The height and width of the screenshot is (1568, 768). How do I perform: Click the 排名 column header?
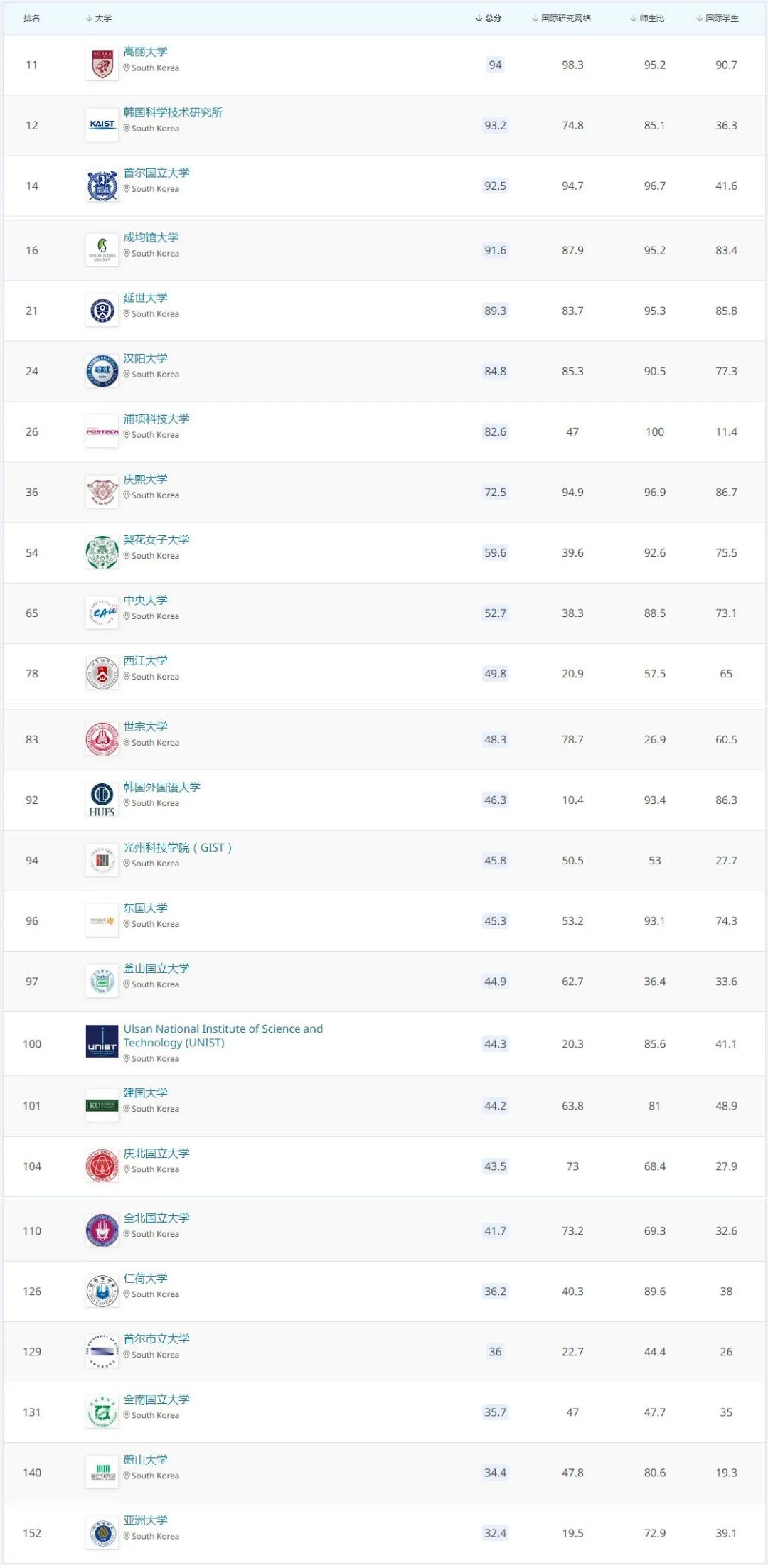32,18
